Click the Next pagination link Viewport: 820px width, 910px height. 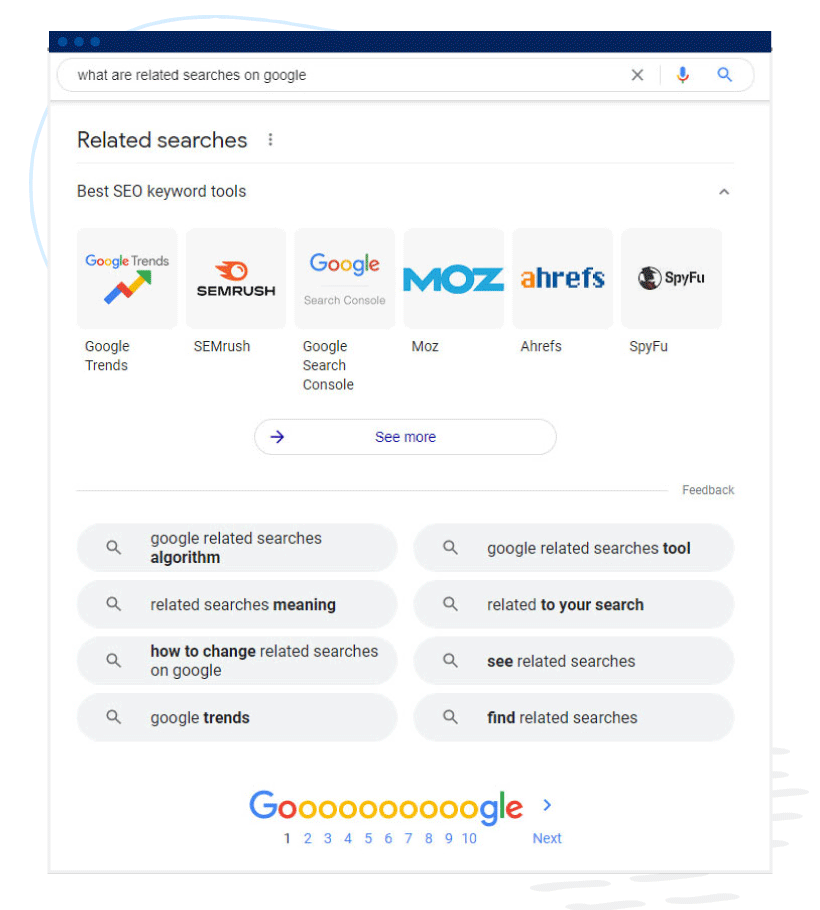pyautogui.click(x=547, y=838)
